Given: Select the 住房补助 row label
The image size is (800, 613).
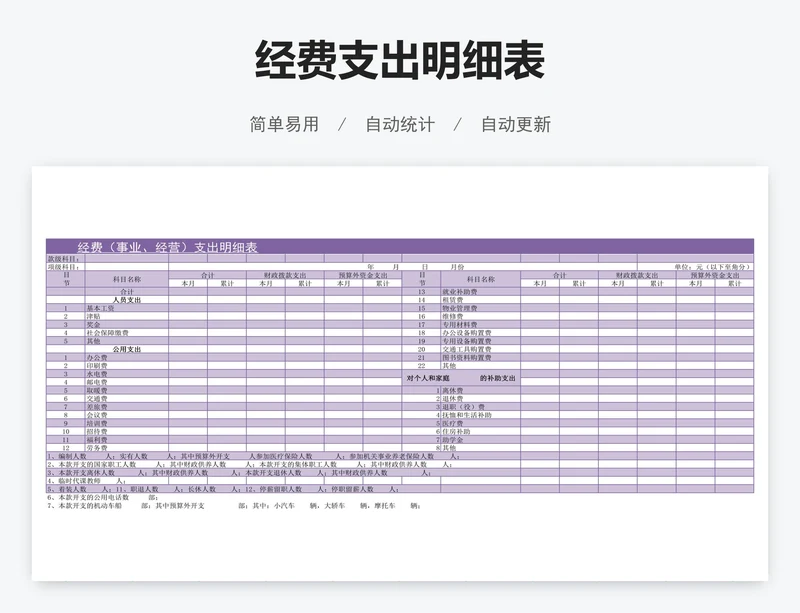Looking at the screenshot, I should point(456,431).
